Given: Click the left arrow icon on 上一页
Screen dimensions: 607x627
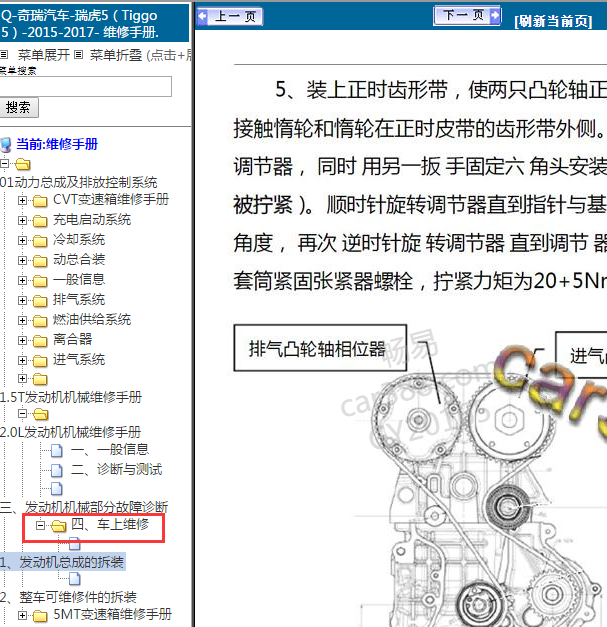Looking at the screenshot, I should 203,16.
